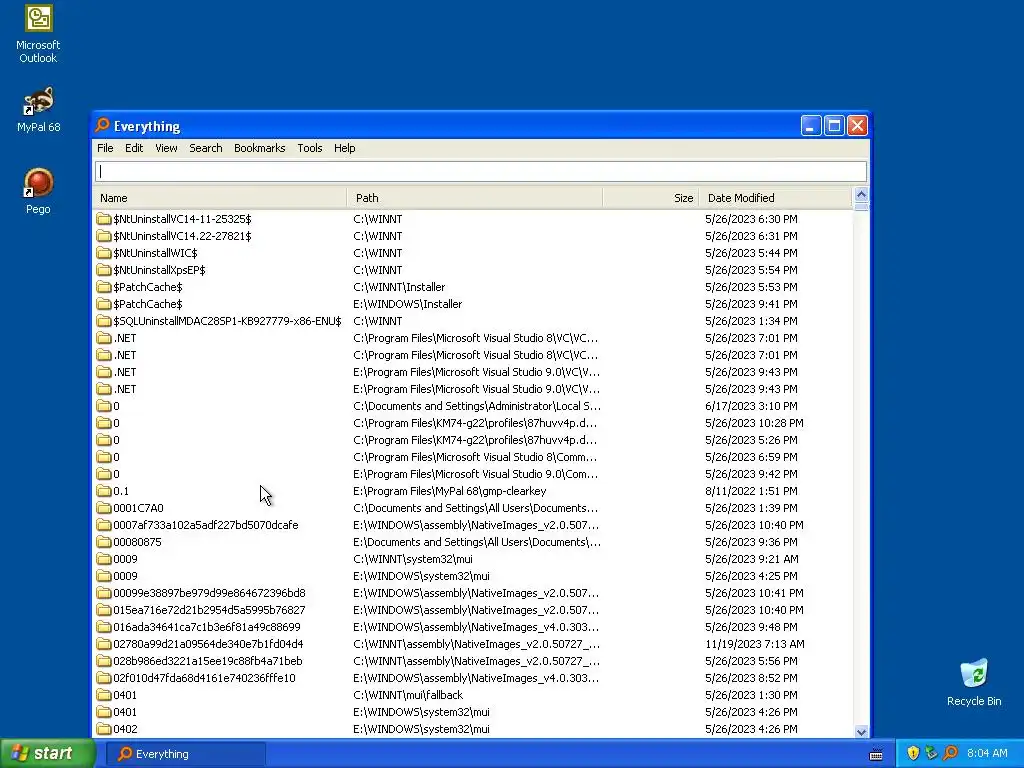1024x768 pixels.
Task: Click path C:\Documents and Settings\Administrator\Local S...
Action: pos(477,406)
